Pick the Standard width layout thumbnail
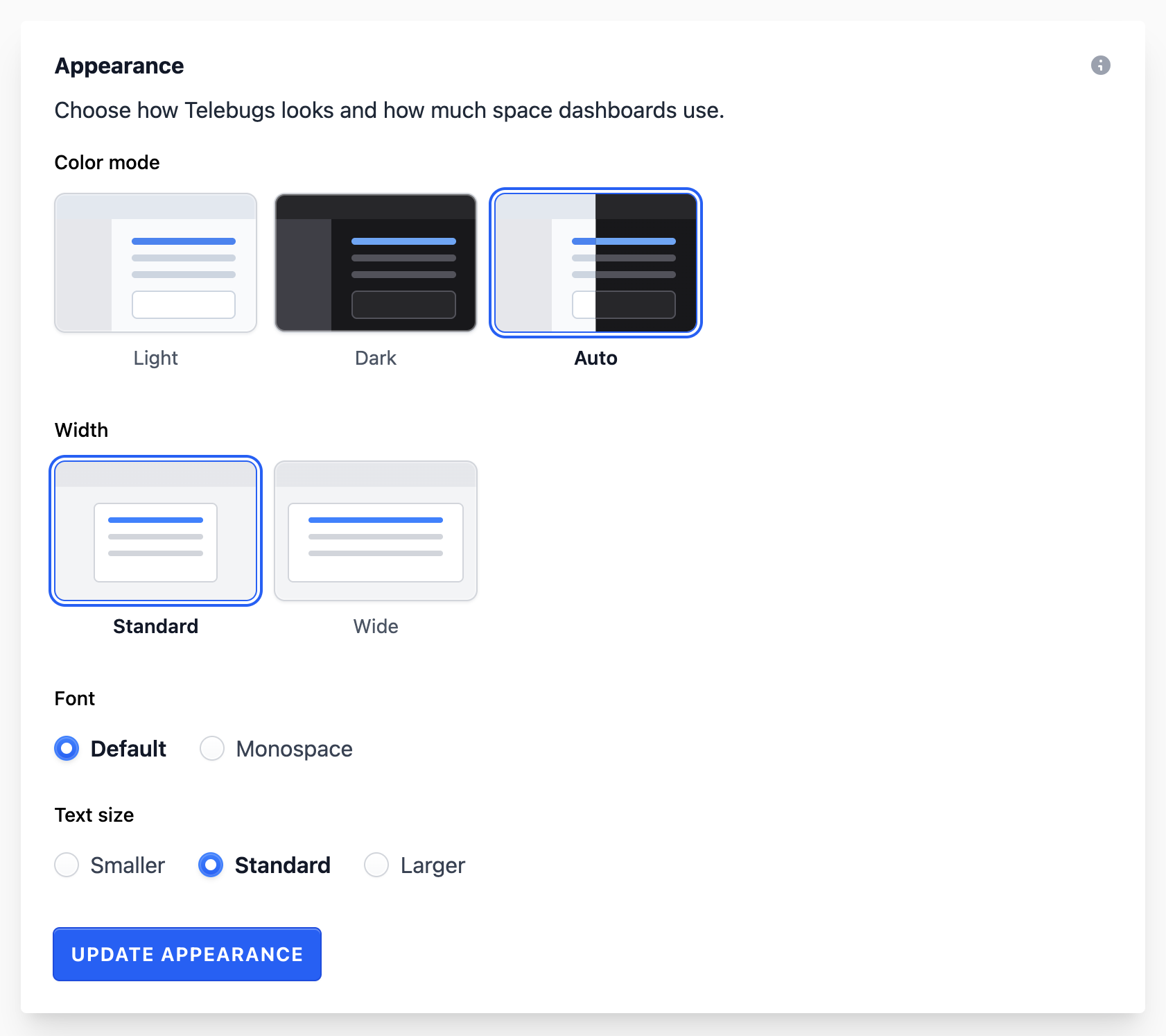Viewport: 1166px width, 1036px height. [x=156, y=531]
